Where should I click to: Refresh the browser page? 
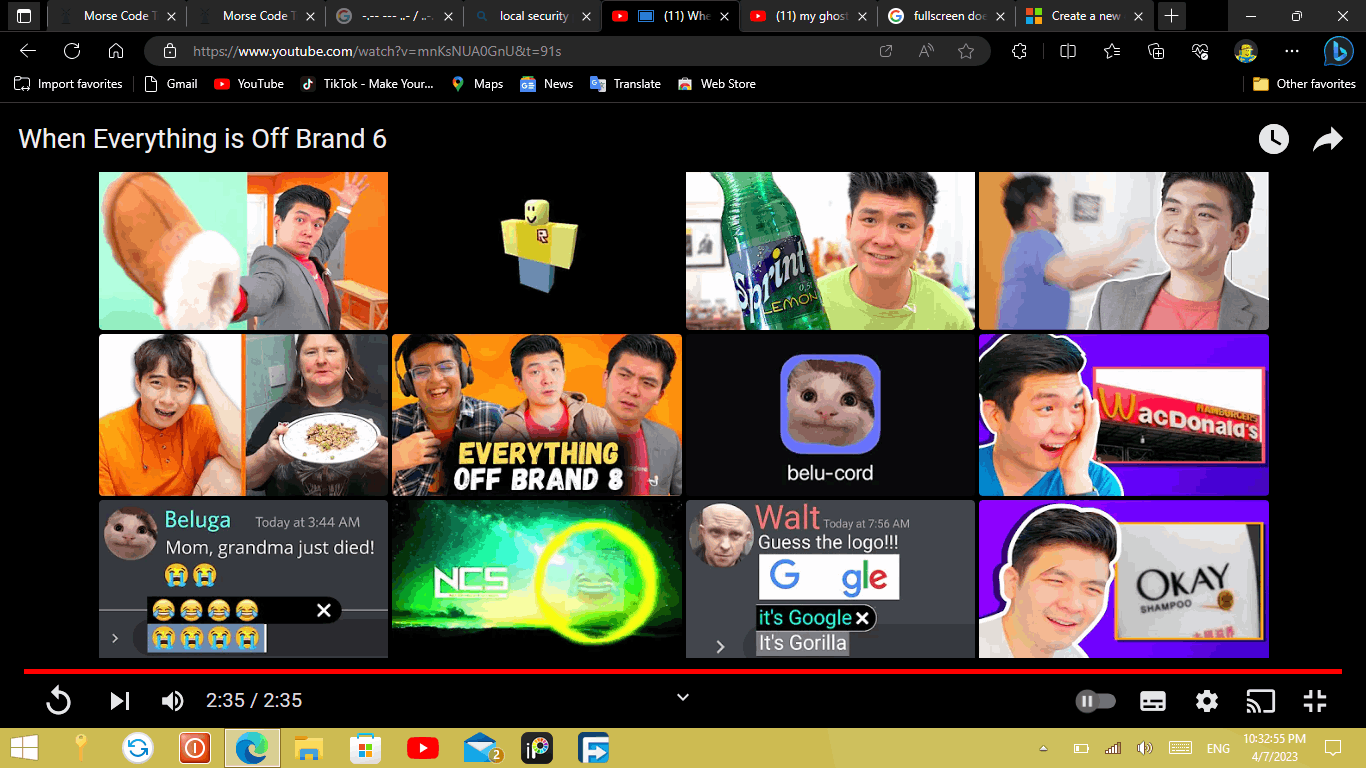tap(72, 51)
